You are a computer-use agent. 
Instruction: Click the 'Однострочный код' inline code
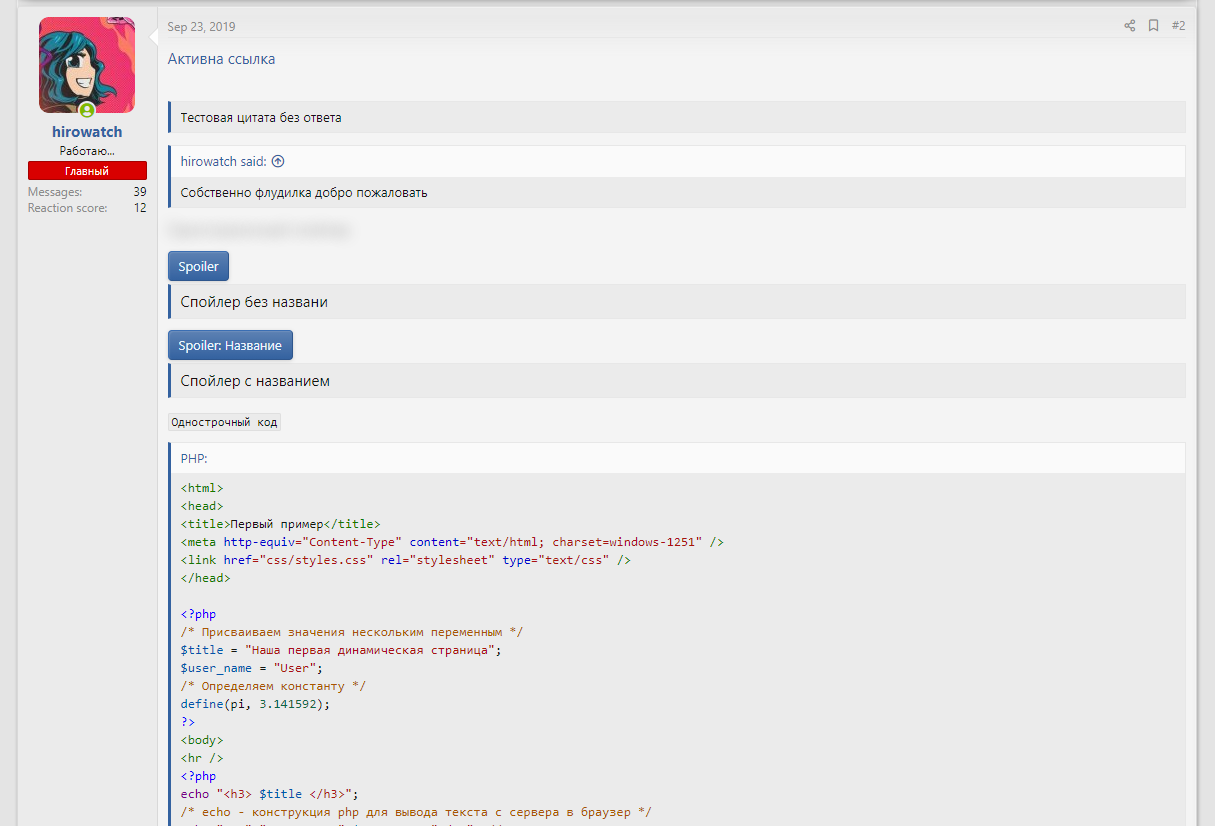[x=224, y=422]
